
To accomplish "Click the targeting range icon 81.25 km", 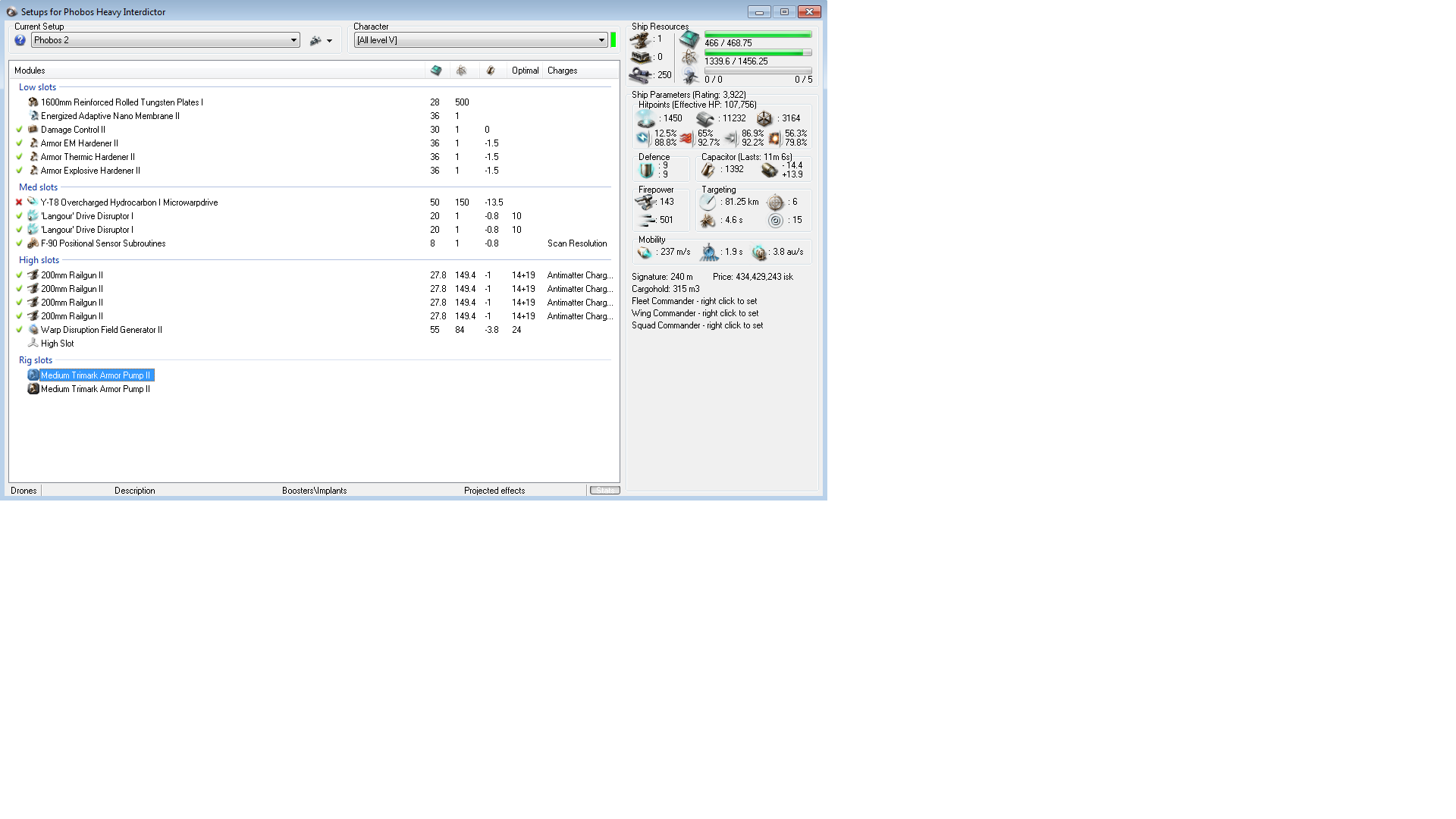I will pyautogui.click(x=708, y=202).
